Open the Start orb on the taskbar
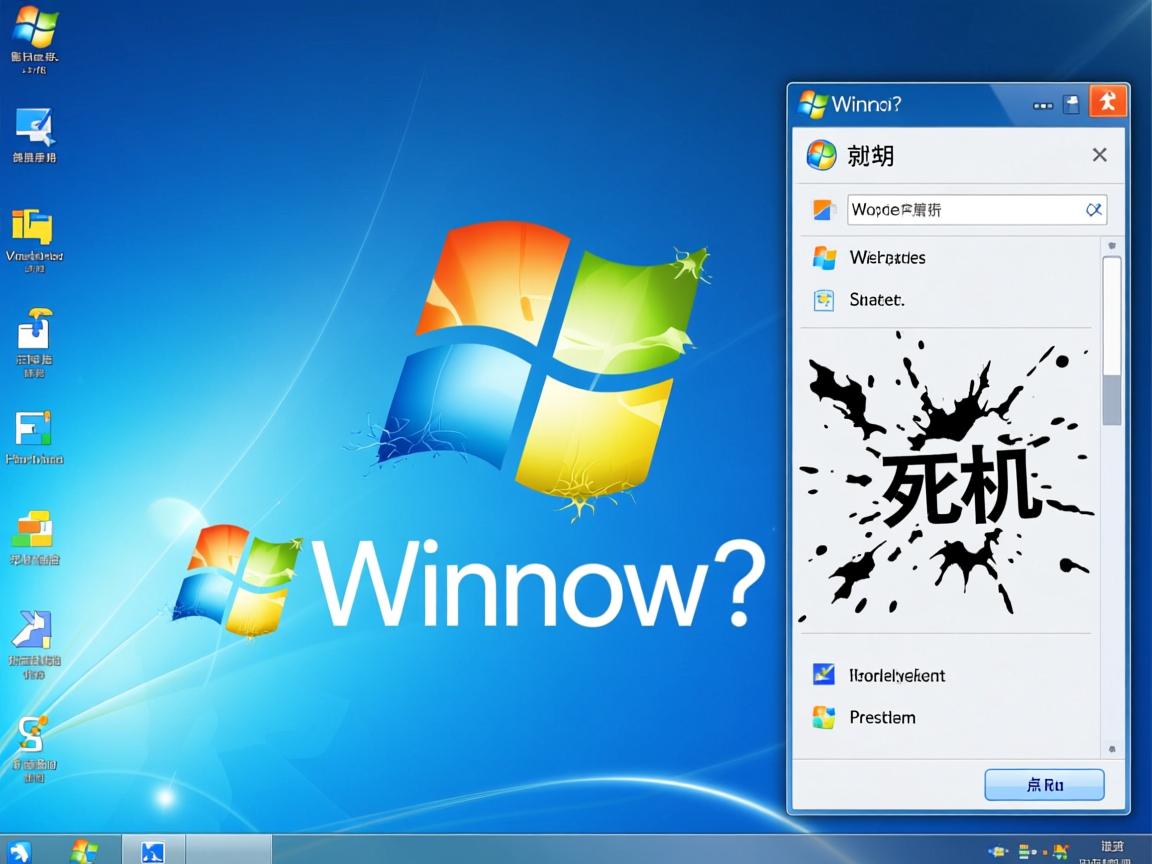 coord(20,851)
